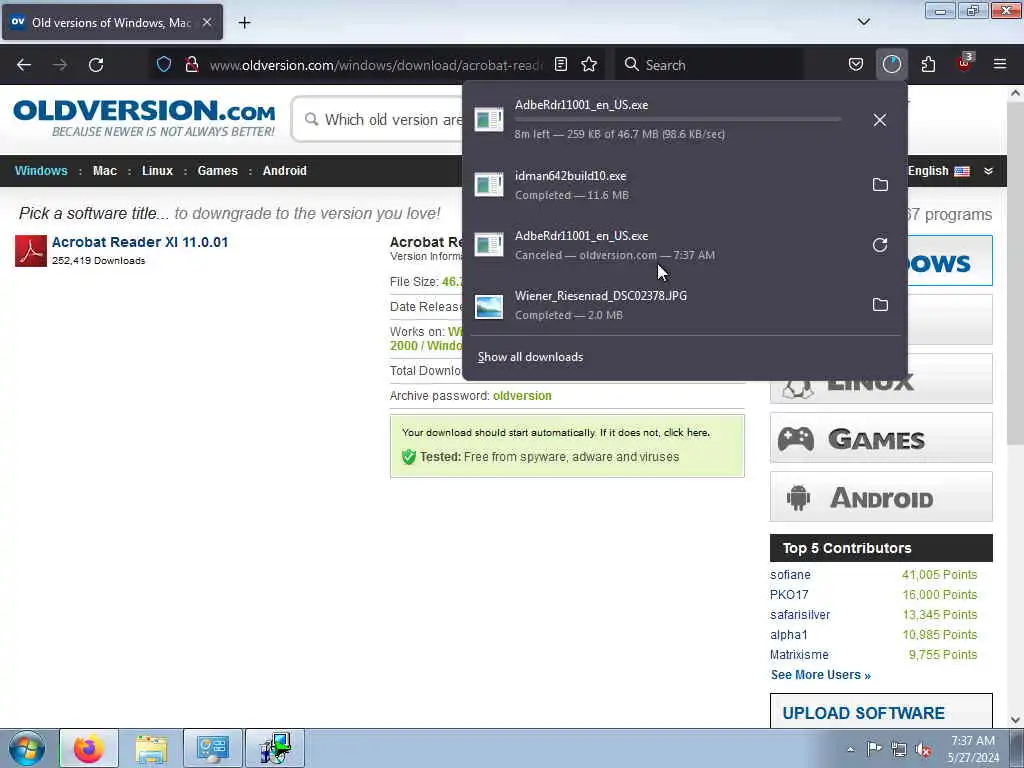Image resolution: width=1024 pixels, height=768 pixels.
Task: Click Show all downloads
Action: click(x=530, y=357)
